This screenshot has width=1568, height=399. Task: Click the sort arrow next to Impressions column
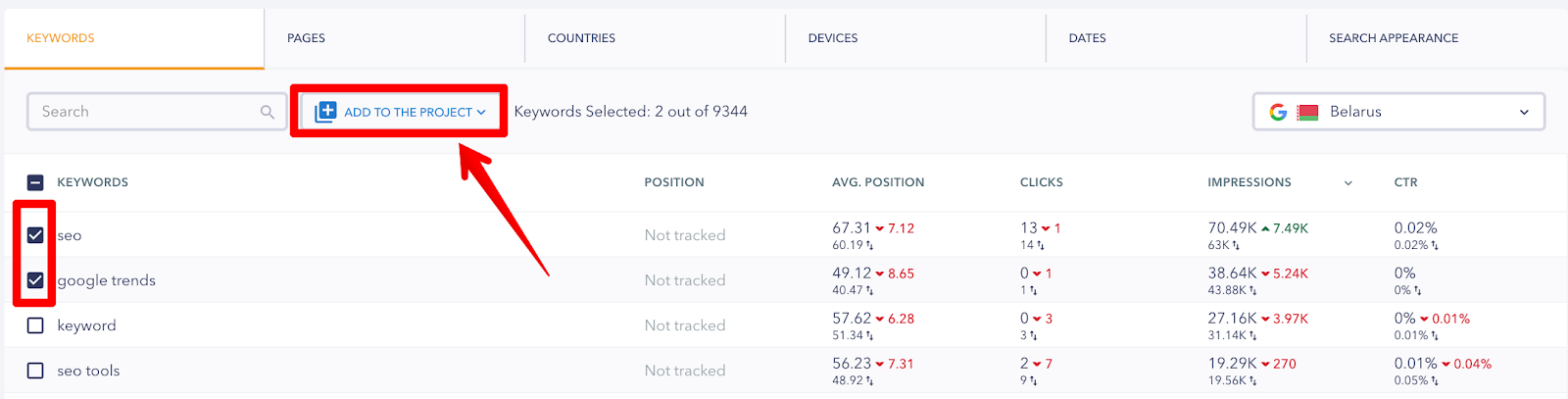pyautogui.click(x=1347, y=183)
